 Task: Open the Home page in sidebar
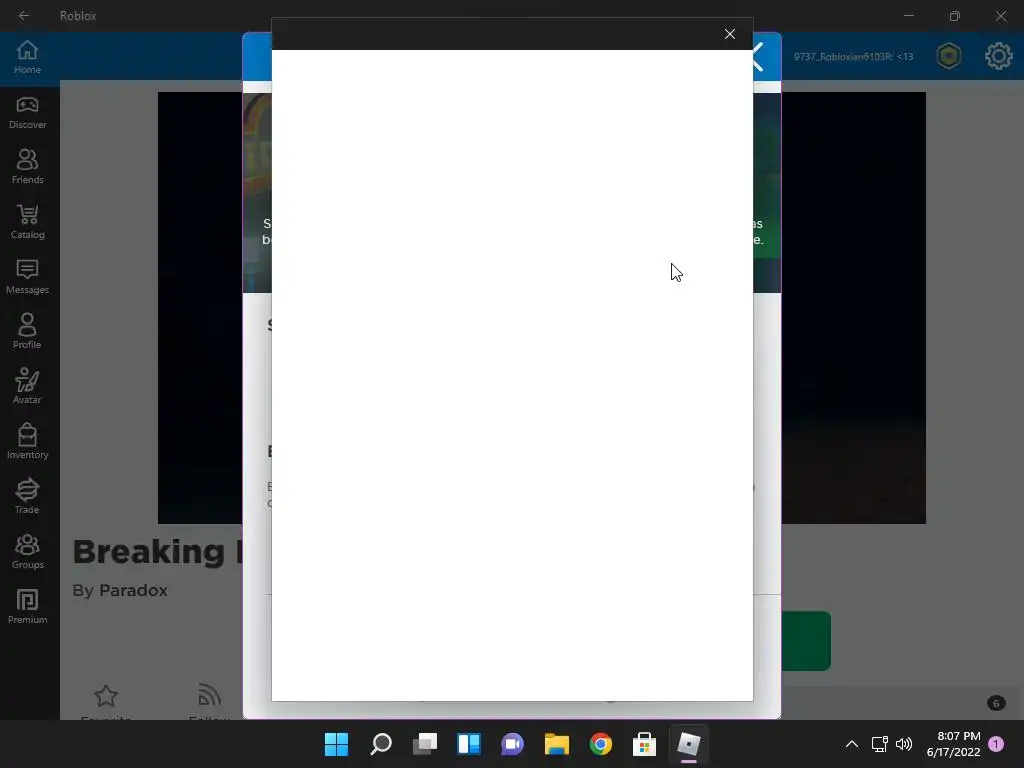tap(27, 57)
